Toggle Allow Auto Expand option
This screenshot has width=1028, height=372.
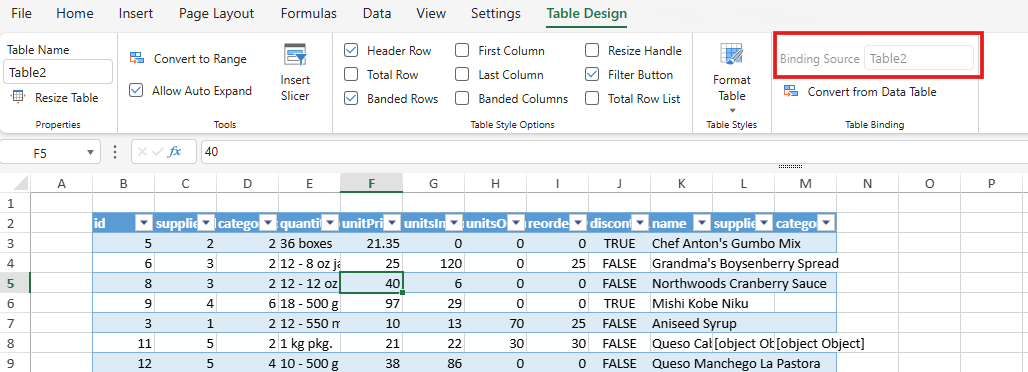point(136,91)
